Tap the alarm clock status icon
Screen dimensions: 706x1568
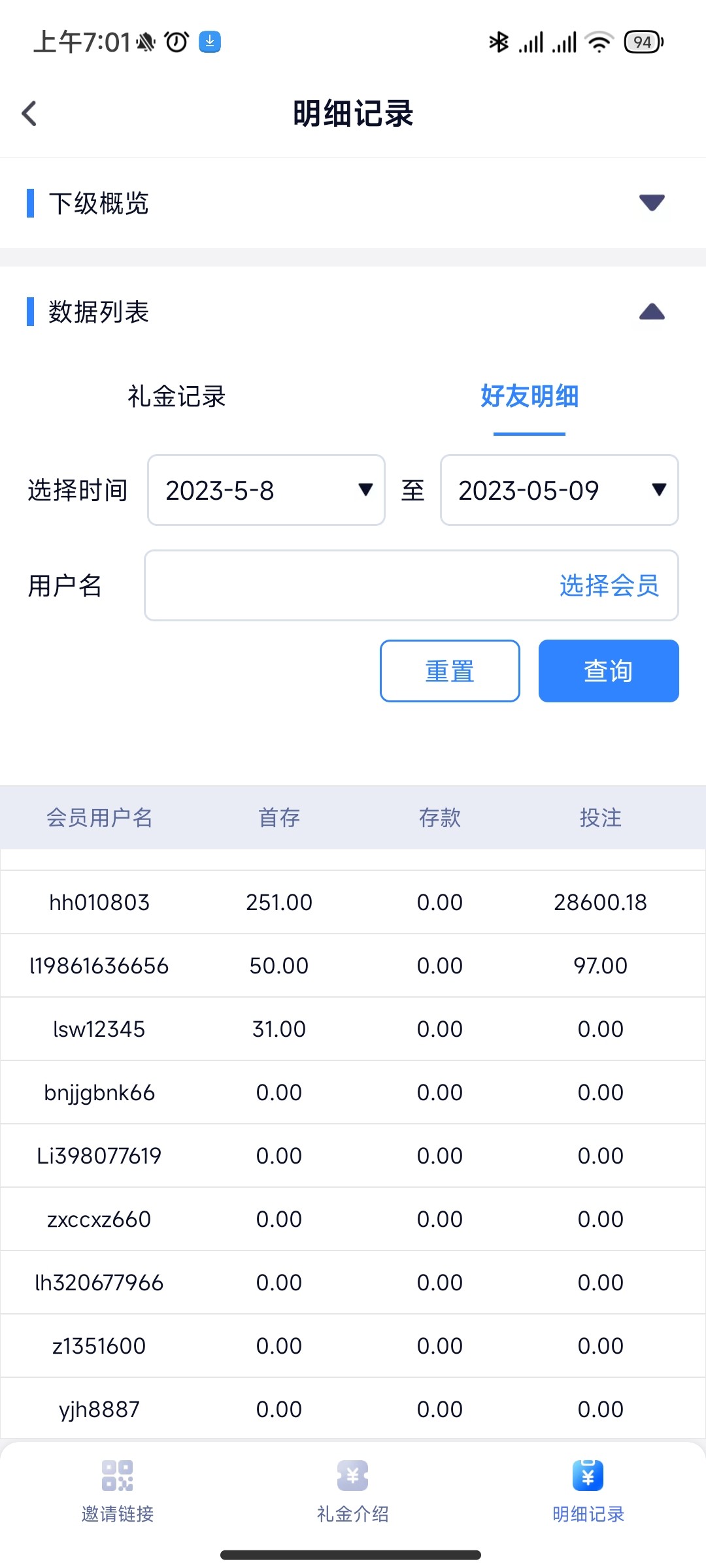pyautogui.click(x=176, y=42)
